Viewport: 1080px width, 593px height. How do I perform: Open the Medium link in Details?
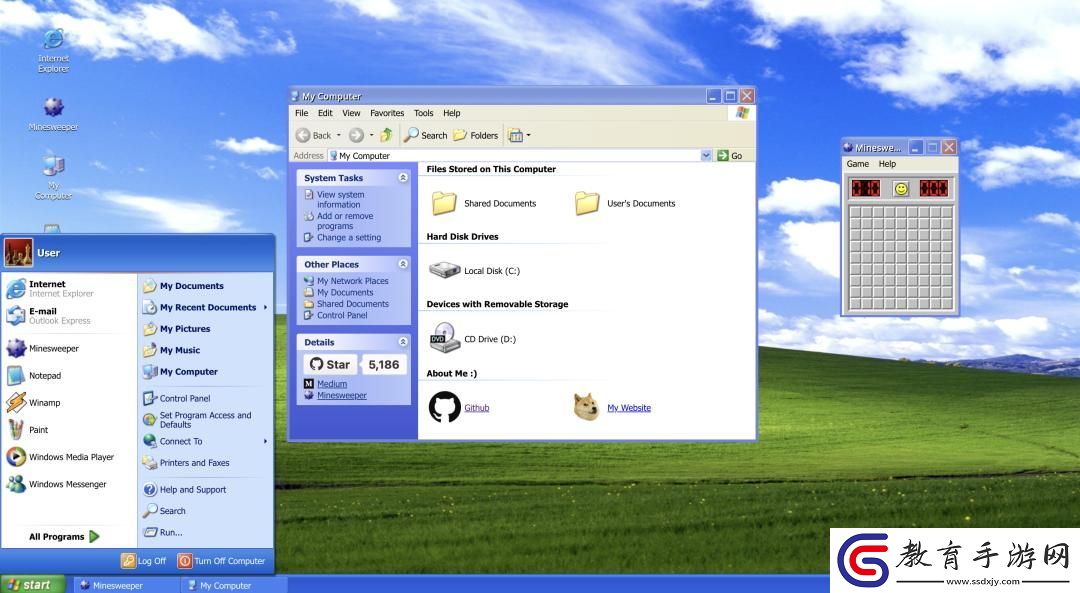(332, 384)
